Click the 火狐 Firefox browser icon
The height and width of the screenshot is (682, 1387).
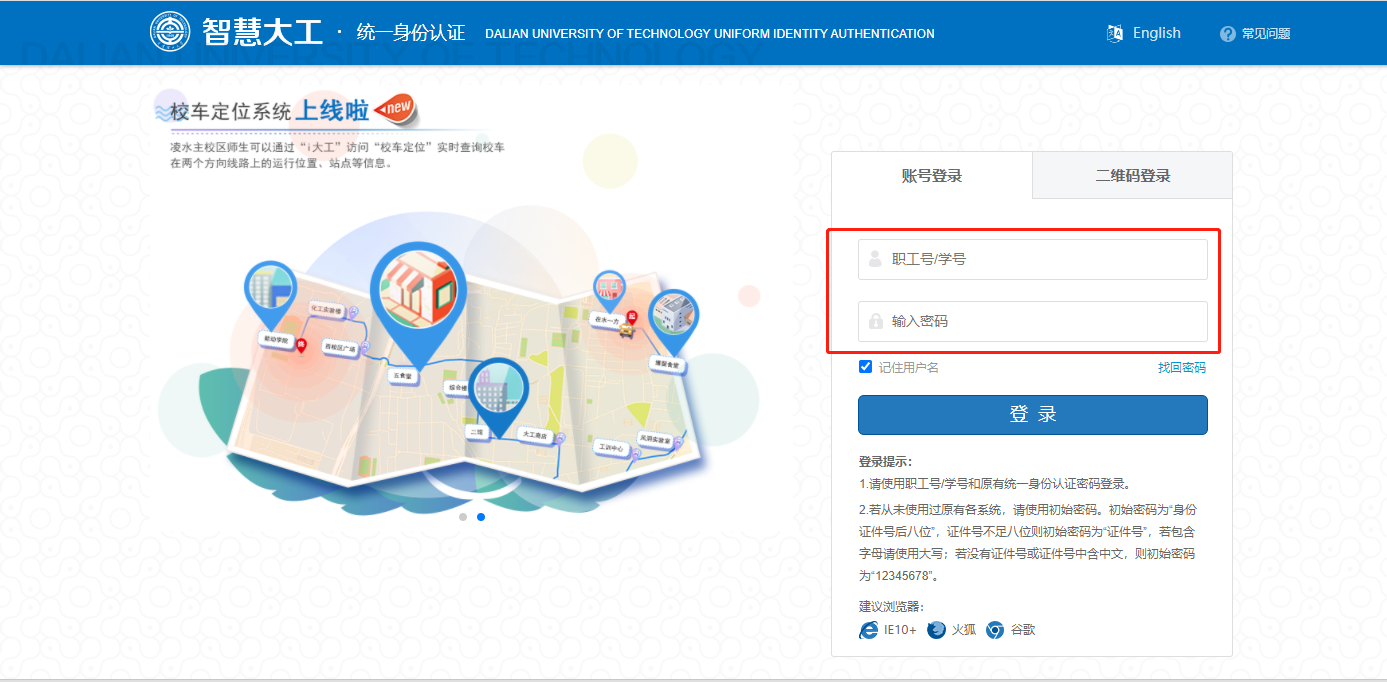coord(936,630)
